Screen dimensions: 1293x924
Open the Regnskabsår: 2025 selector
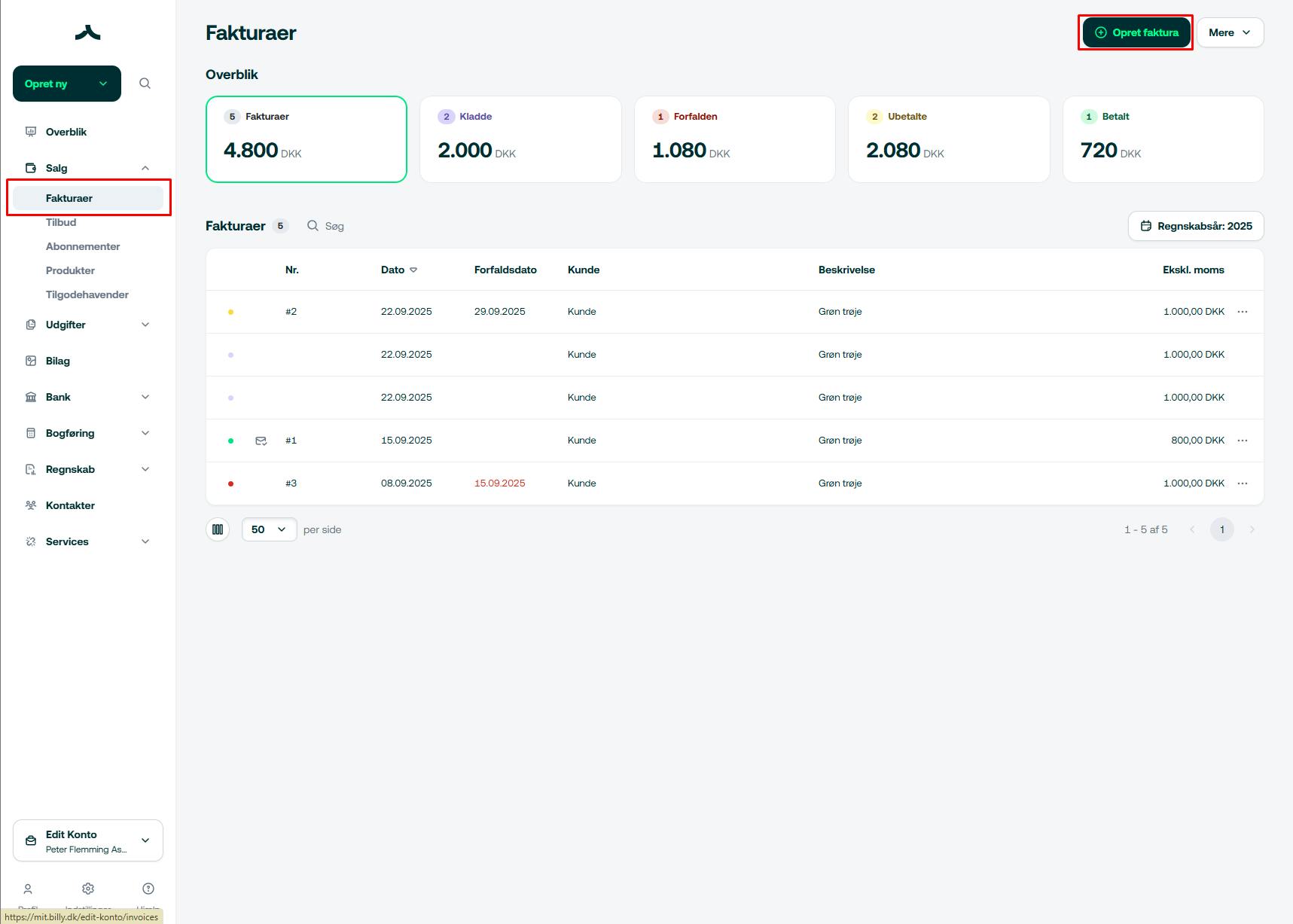(1196, 226)
